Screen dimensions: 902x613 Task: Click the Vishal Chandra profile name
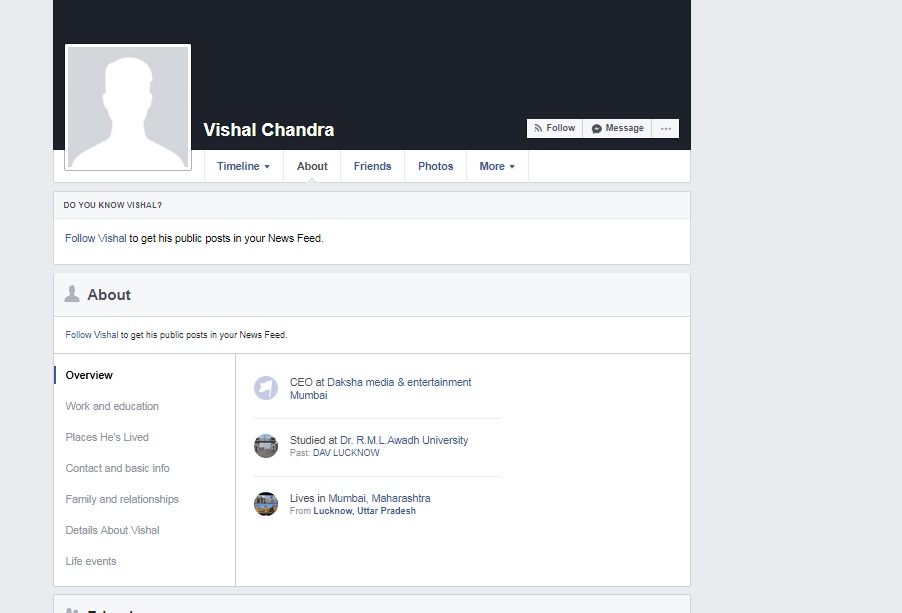[x=269, y=130]
